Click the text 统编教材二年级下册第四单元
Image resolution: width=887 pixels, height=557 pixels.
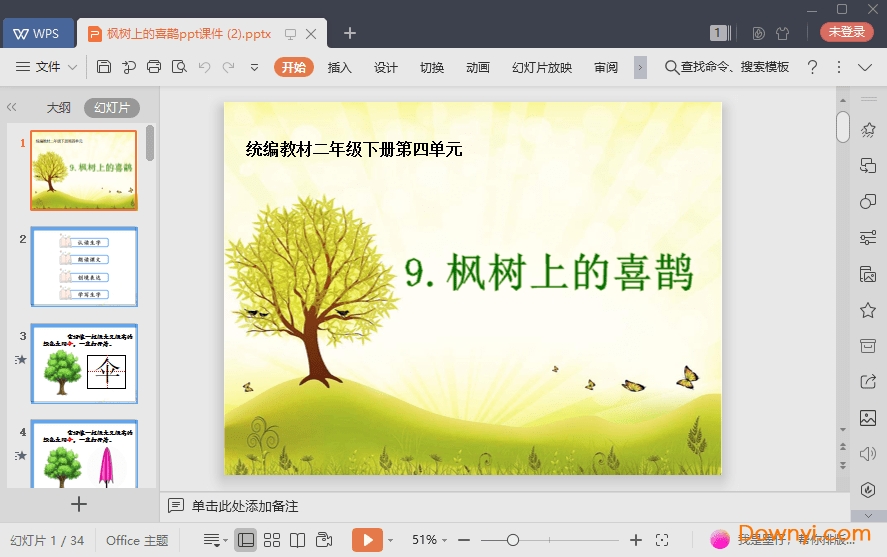click(x=354, y=149)
